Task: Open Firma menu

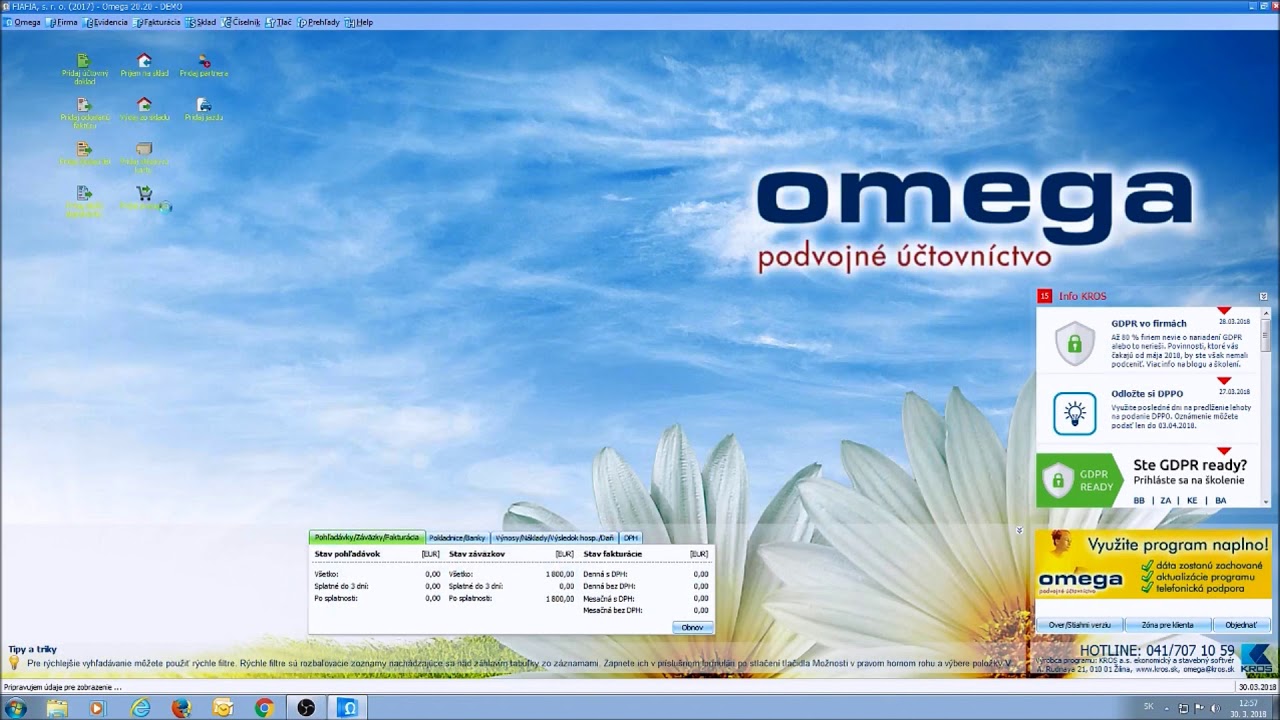Action: click(63, 22)
